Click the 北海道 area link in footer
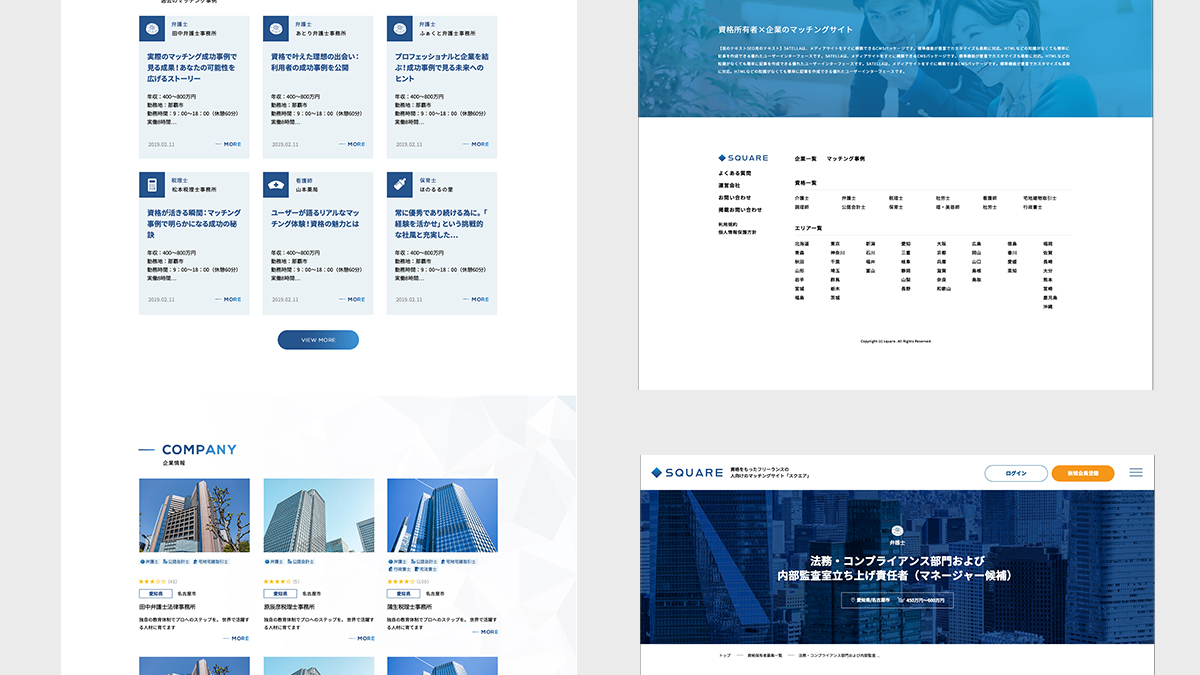This screenshot has width=1200, height=675. [x=801, y=243]
